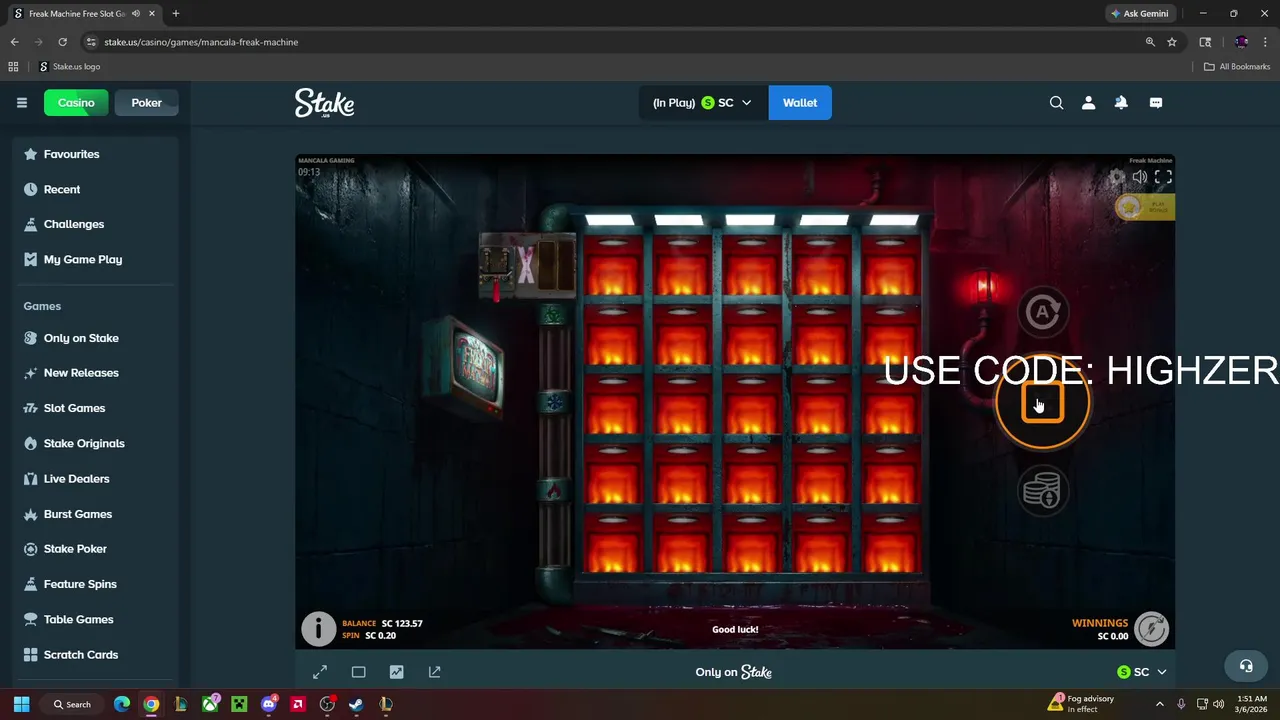Open site search magnifier icon
This screenshot has height=720, width=1280.
click(1056, 102)
